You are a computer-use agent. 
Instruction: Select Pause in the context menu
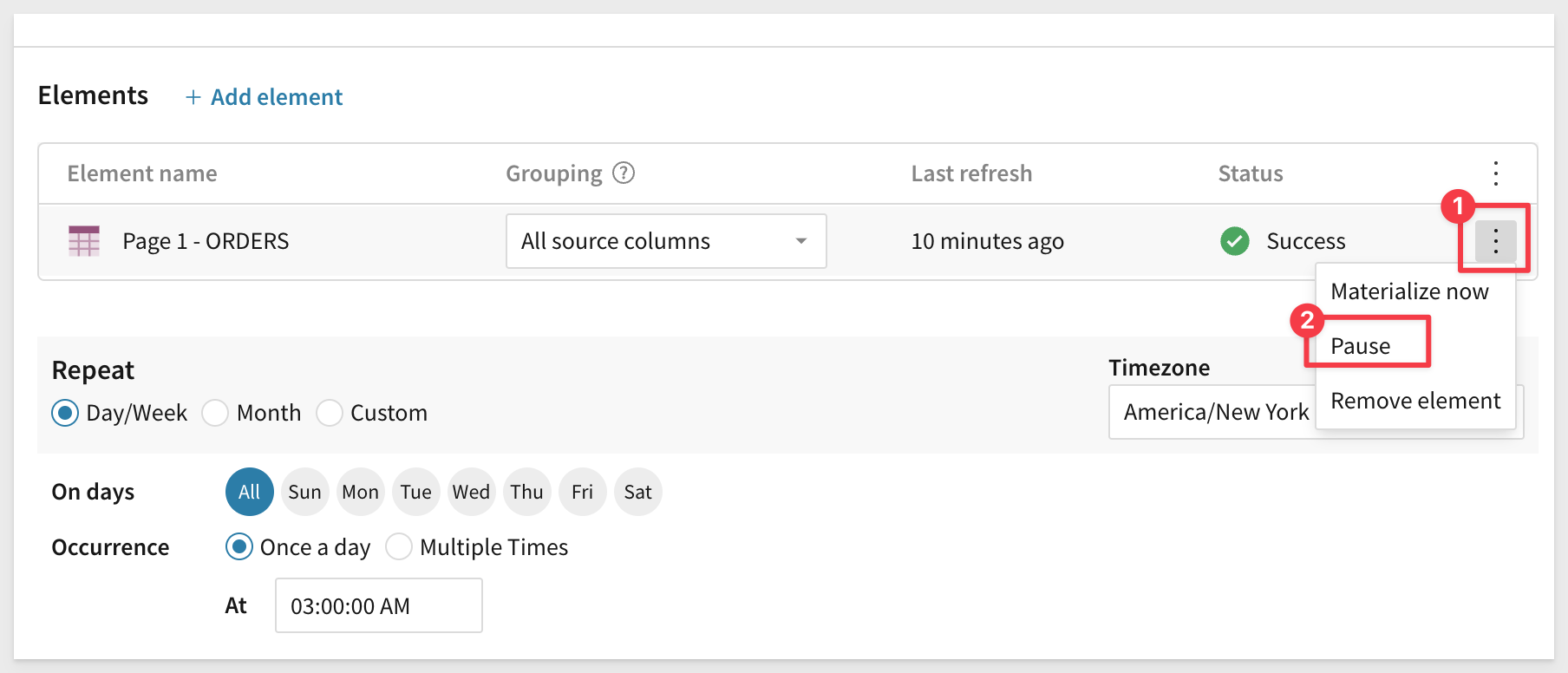(x=1360, y=346)
